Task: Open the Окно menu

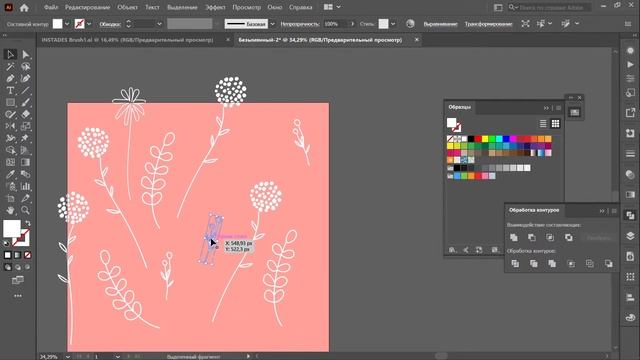Action: (x=275, y=7)
